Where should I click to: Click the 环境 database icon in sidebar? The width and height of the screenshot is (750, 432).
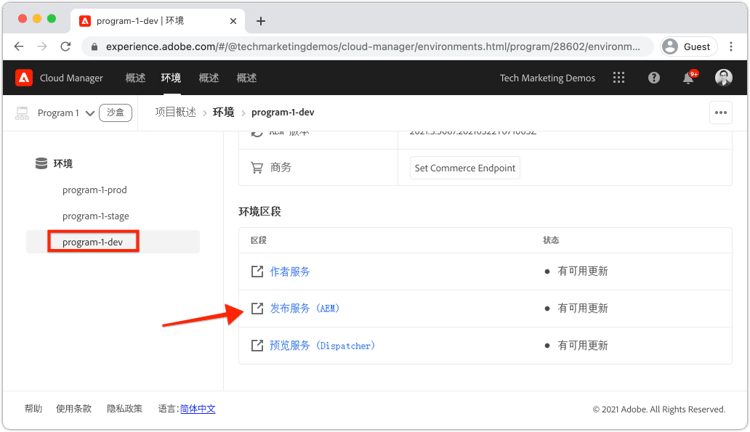tap(42, 163)
